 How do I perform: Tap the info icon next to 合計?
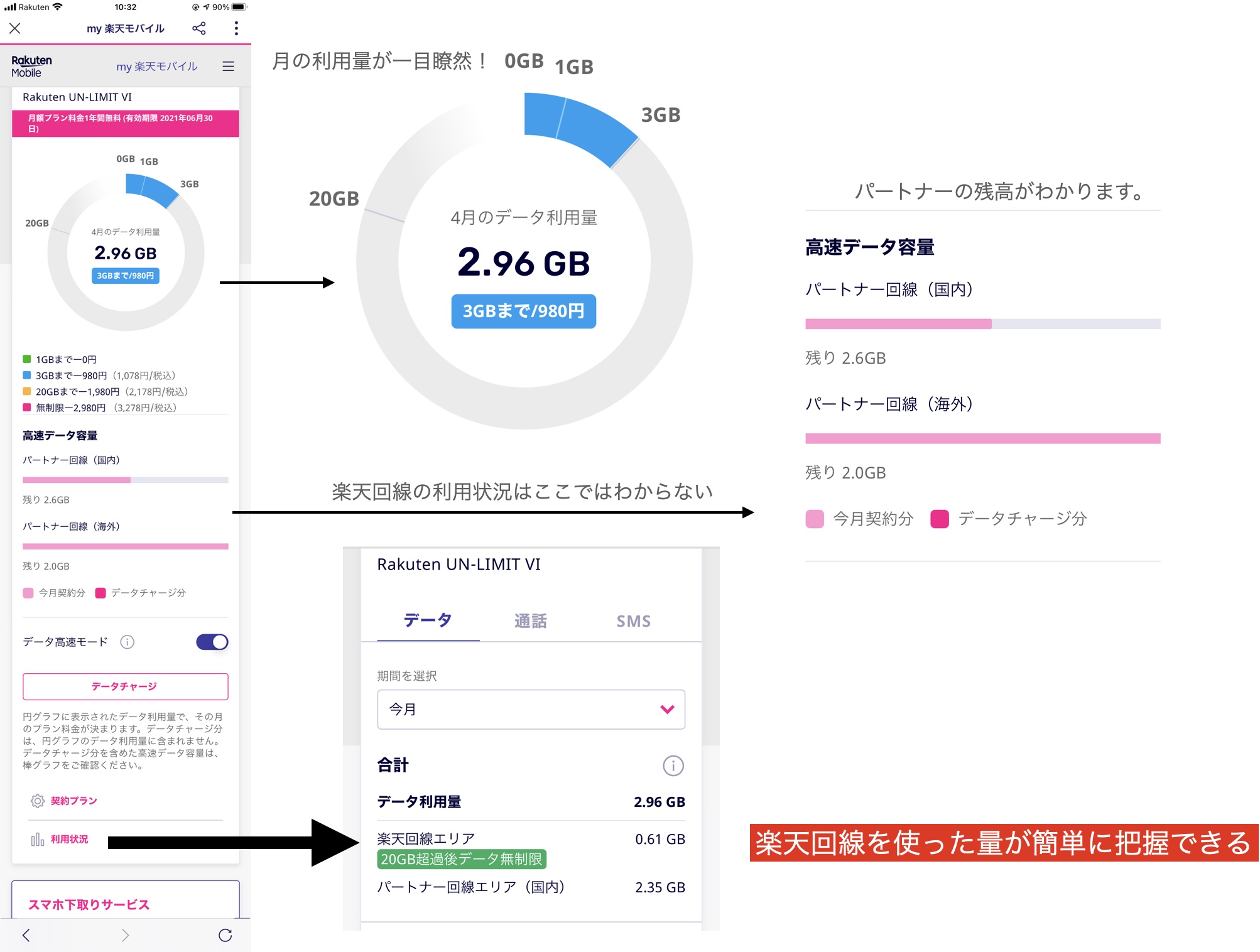[x=673, y=765]
